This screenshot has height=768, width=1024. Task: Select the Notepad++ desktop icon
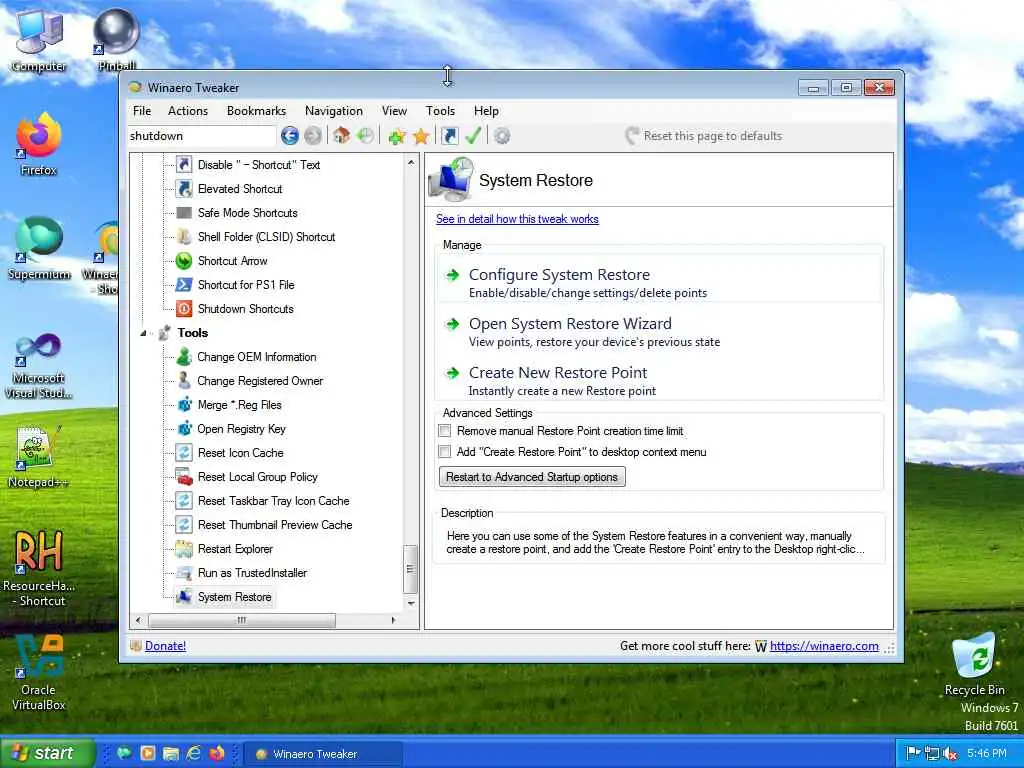click(37, 448)
